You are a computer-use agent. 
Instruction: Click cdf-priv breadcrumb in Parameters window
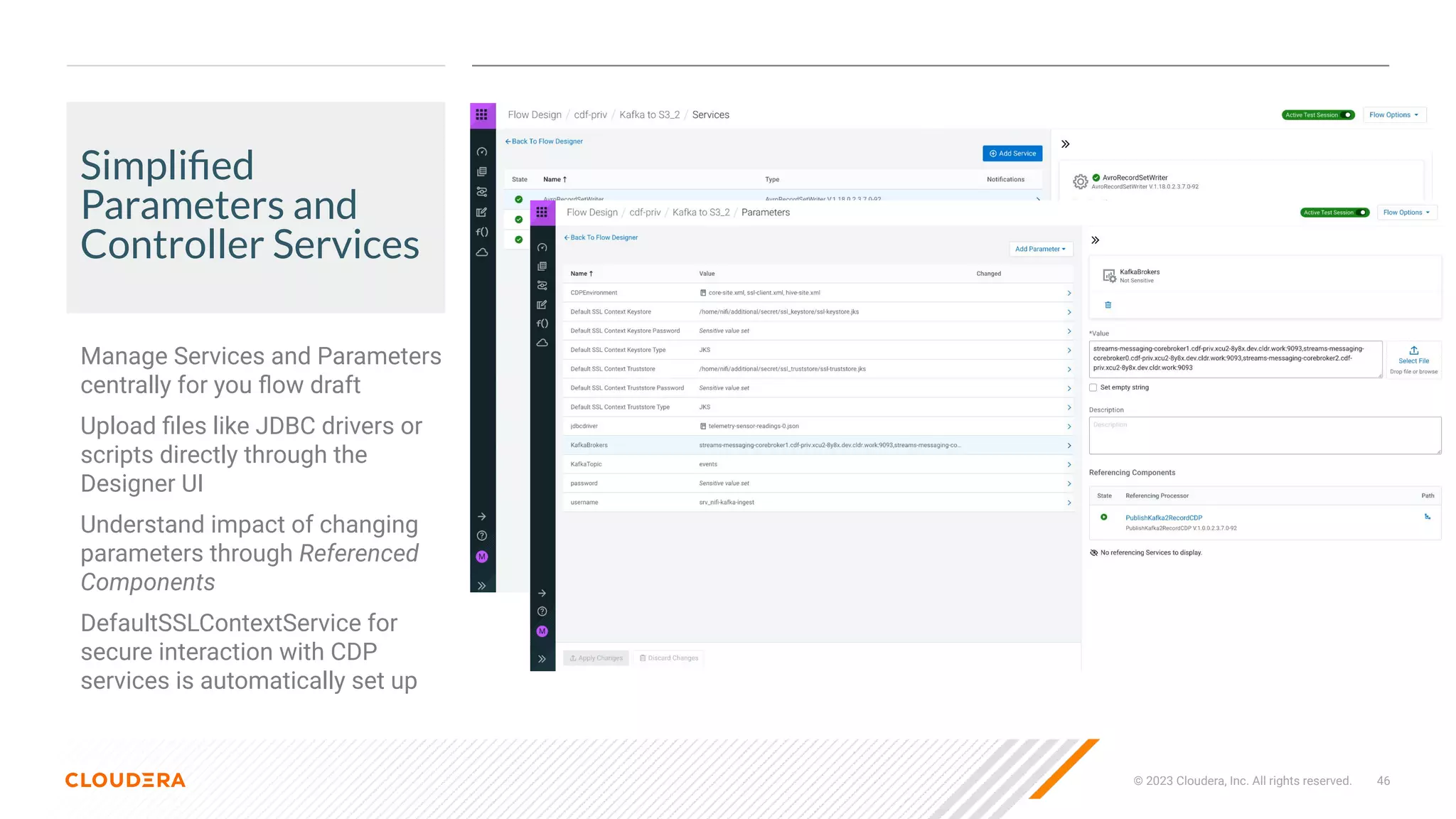pyautogui.click(x=645, y=213)
